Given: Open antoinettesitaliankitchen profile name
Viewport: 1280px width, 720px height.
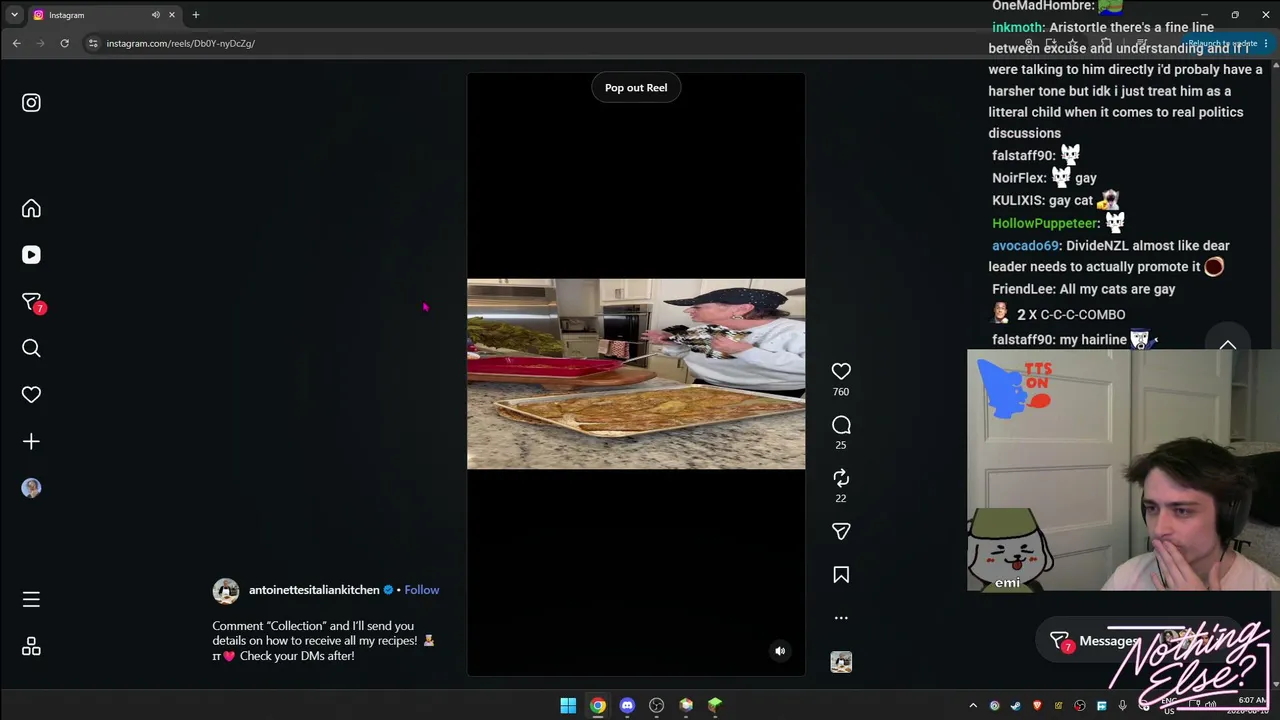Looking at the screenshot, I should tap(314, 590).
